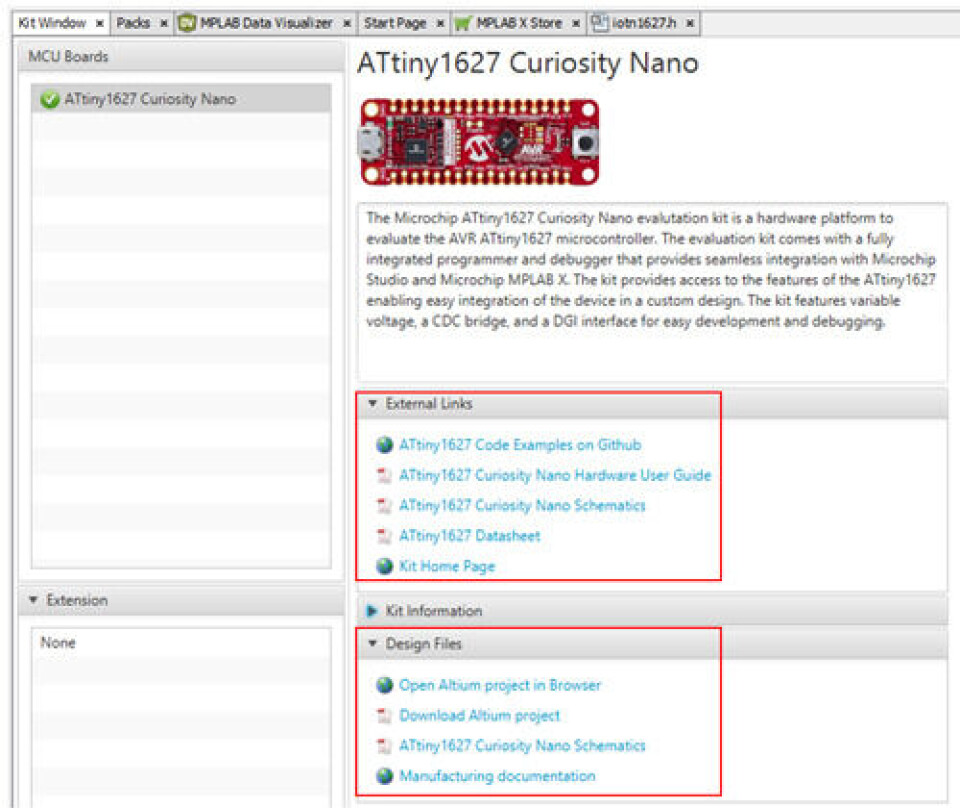Close the MPLAB X Store tab
This screenshot has height=808, width=960.
pyautogui.click(x=576, y=24)
